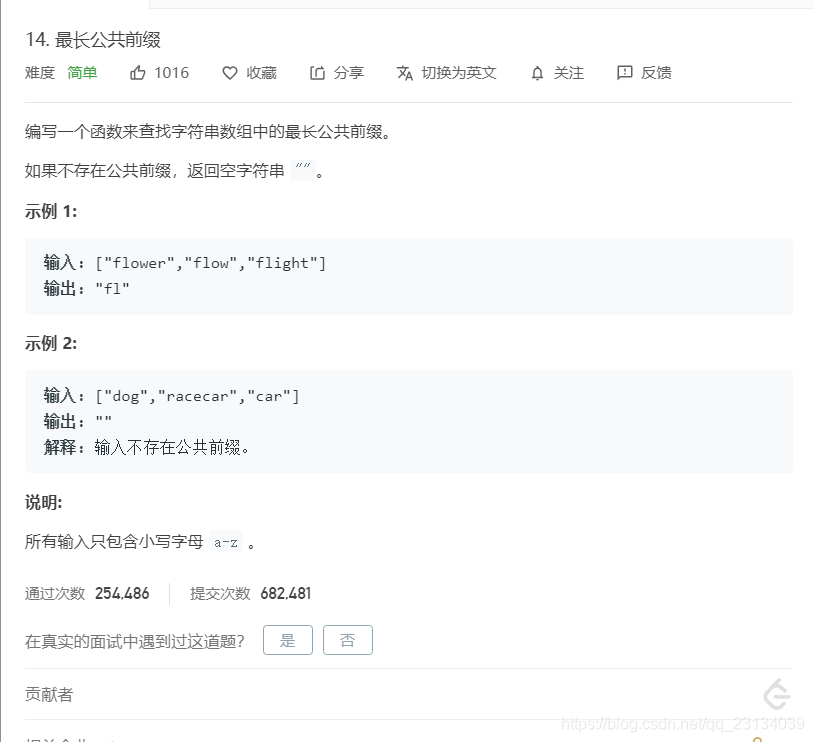The width and height of the screenshot is (814, 742).
Task: Click the 反馈 feedback bubble icon
Action: pyautogui.click(x=626, y=72)
